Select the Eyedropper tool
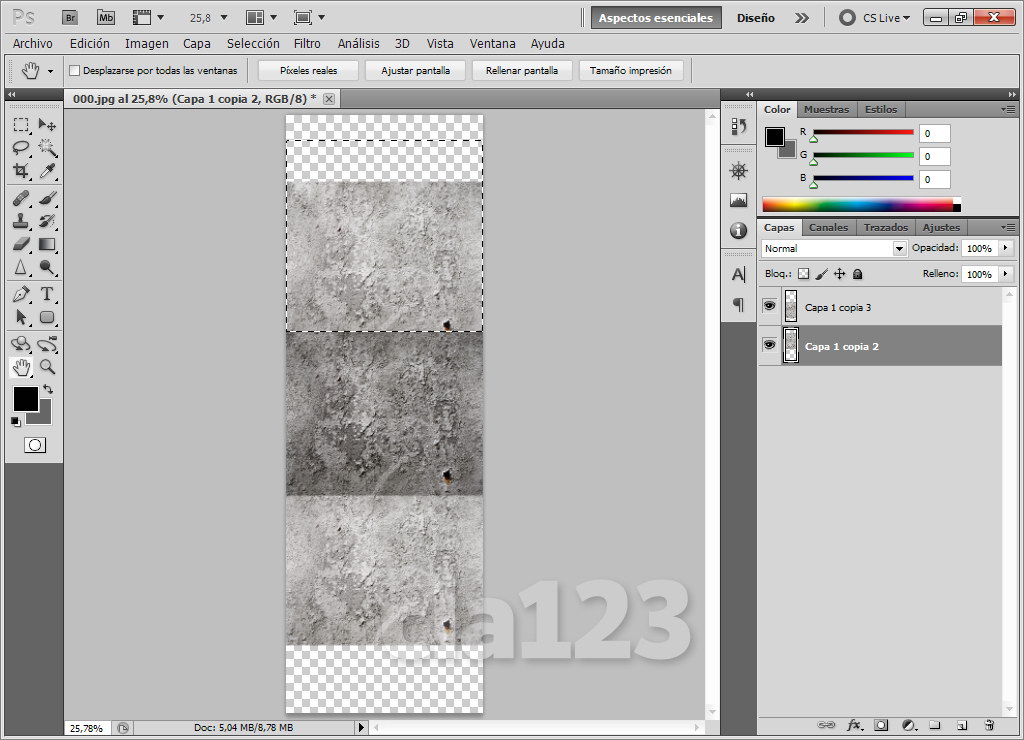 47,170
